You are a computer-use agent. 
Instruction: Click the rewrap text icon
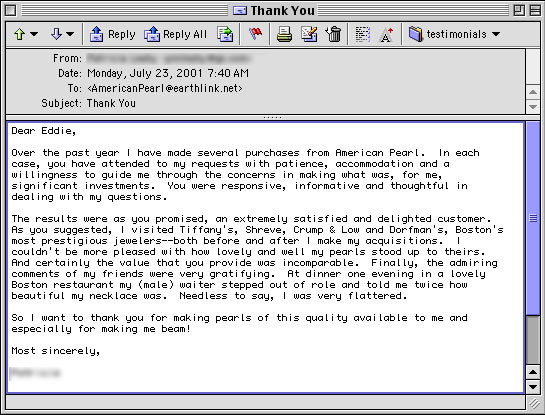pyautogui.click(x=363, y=34)
